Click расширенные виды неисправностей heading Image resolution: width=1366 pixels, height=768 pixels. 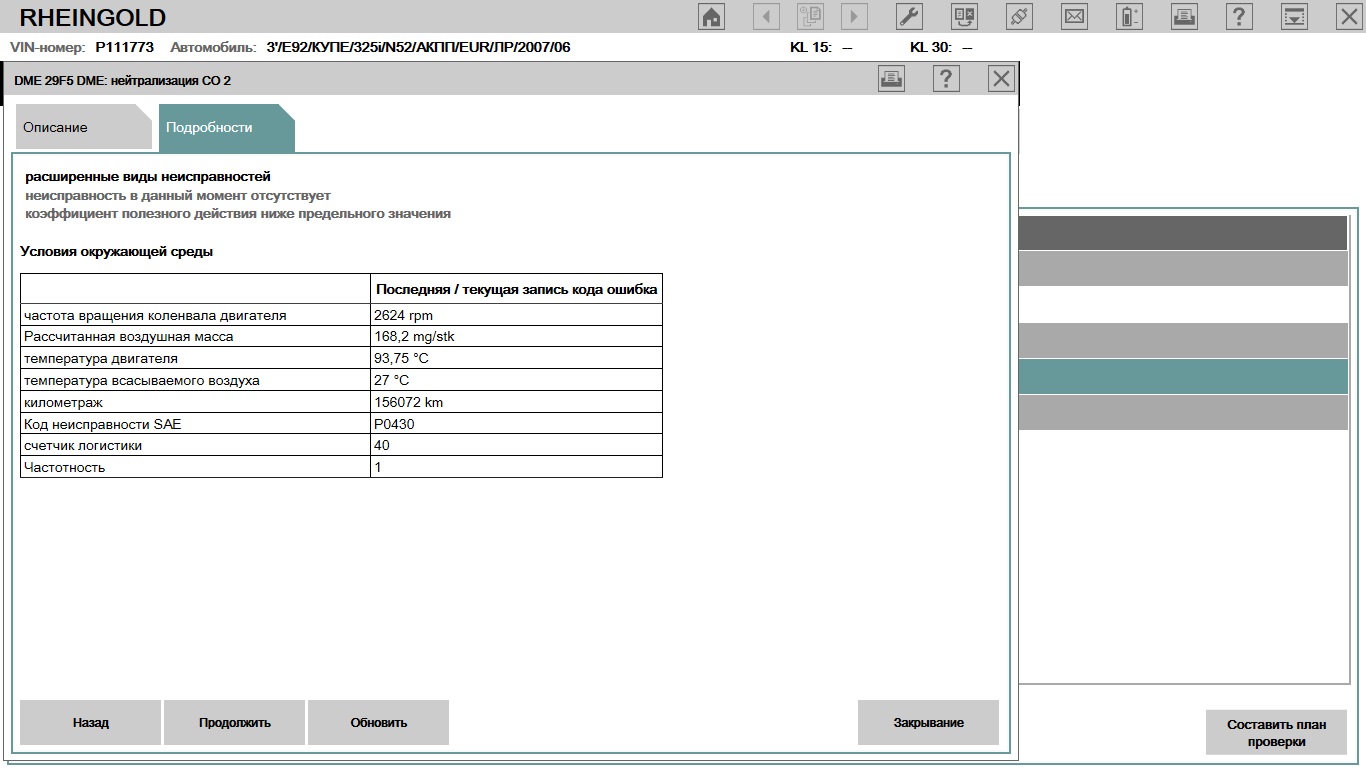pyautogui.click(x=148, y=177)
